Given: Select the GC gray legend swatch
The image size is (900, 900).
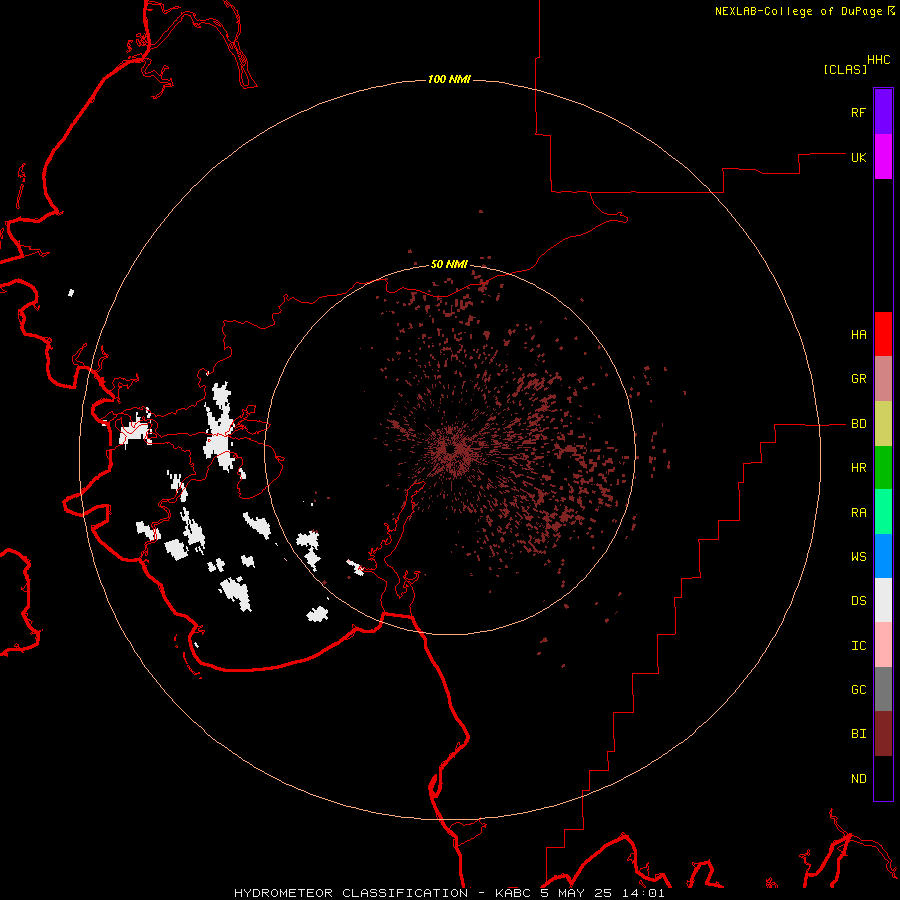Looking at the screenshot, I should [883, 689].
